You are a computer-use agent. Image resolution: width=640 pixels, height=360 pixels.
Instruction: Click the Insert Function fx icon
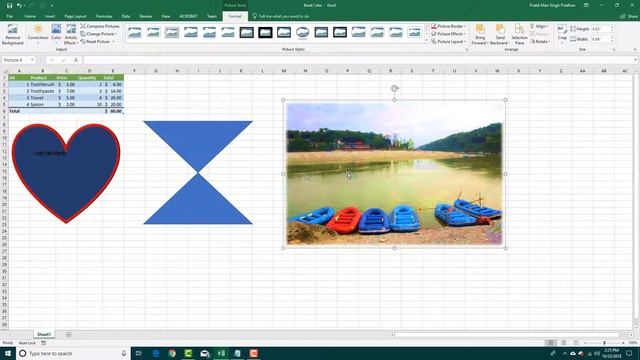(x=76, y=60)
